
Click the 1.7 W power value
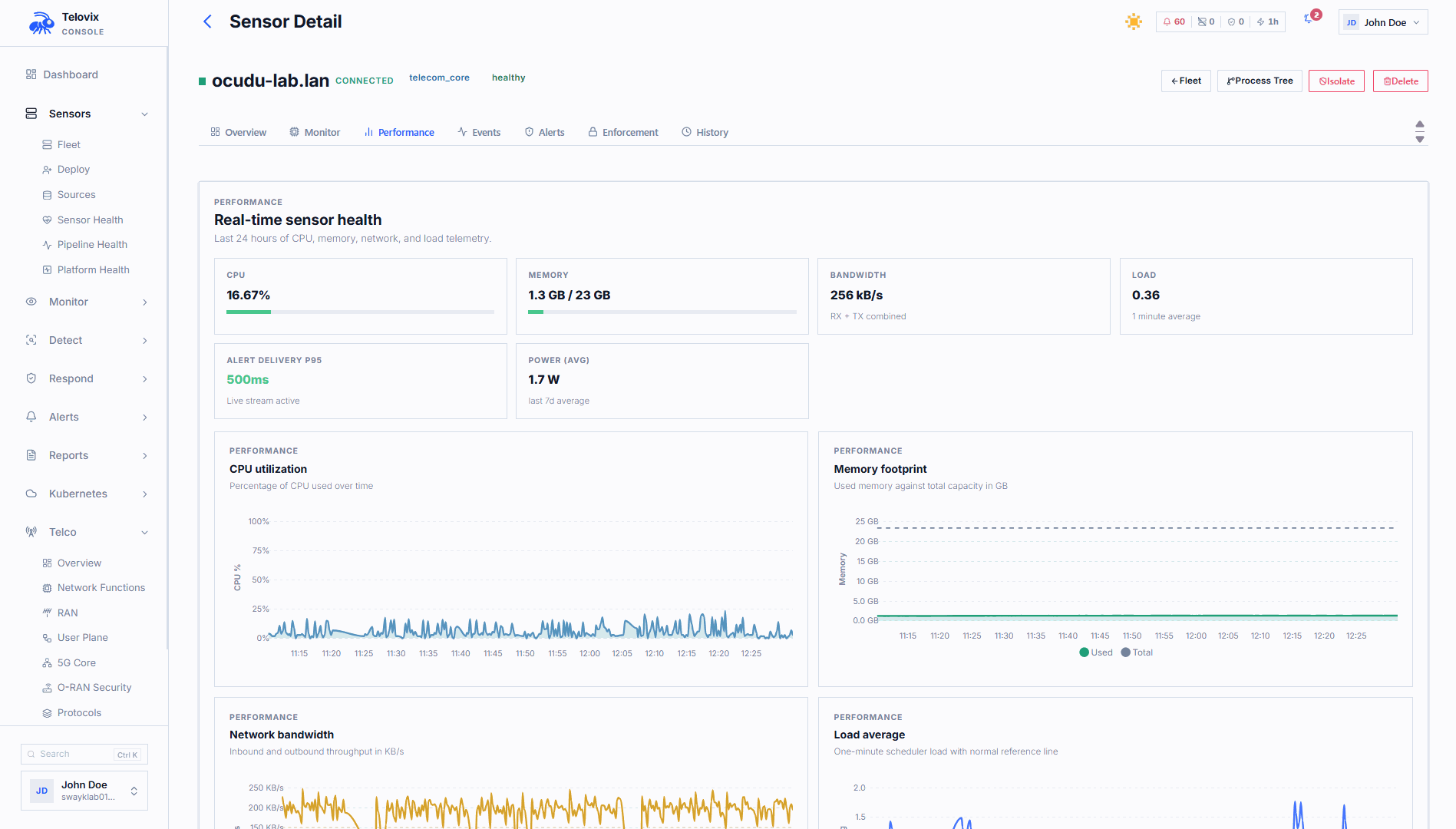point(543,379)
